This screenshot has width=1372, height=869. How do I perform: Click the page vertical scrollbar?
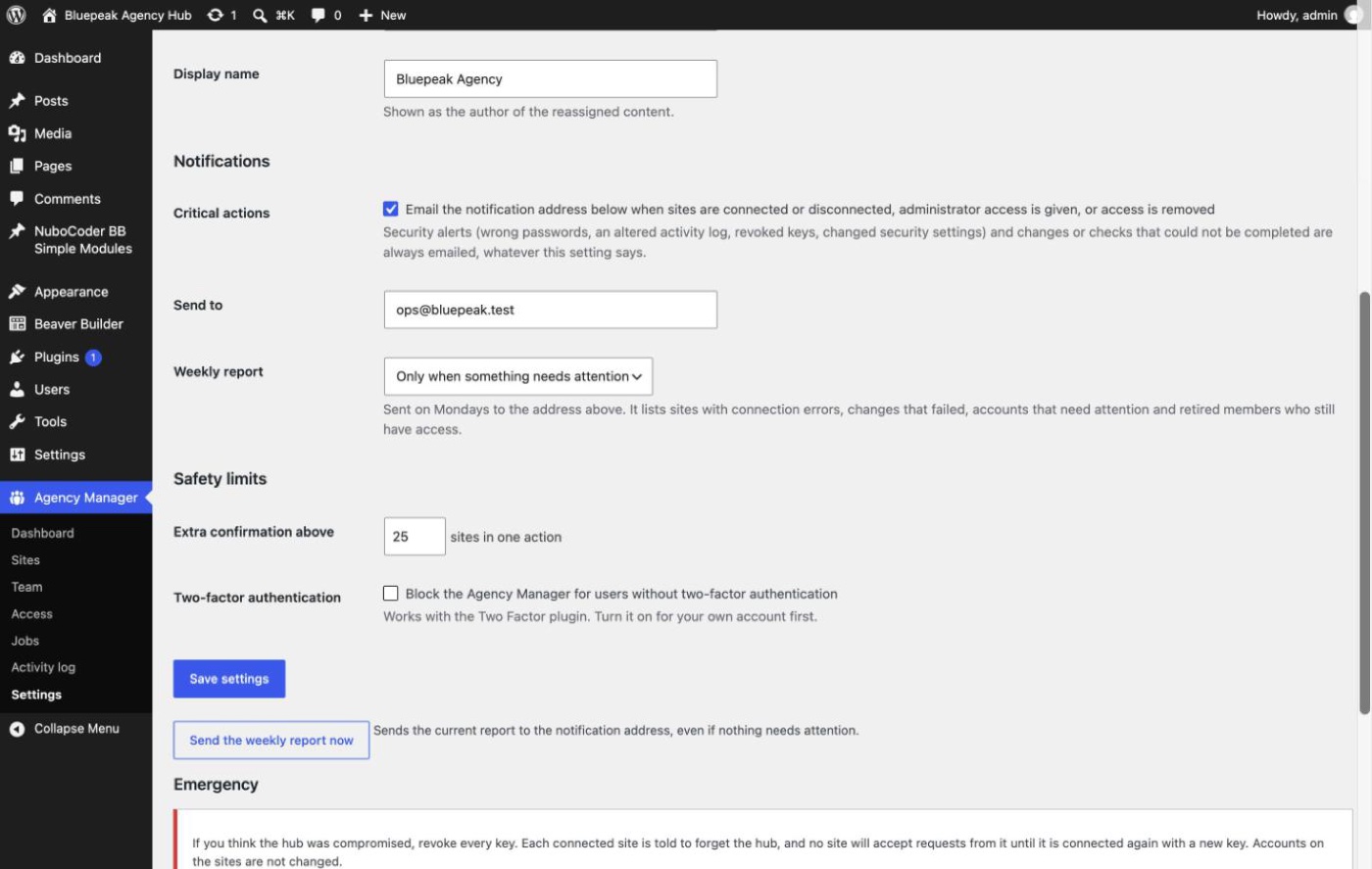click(x=1364, y=503)
